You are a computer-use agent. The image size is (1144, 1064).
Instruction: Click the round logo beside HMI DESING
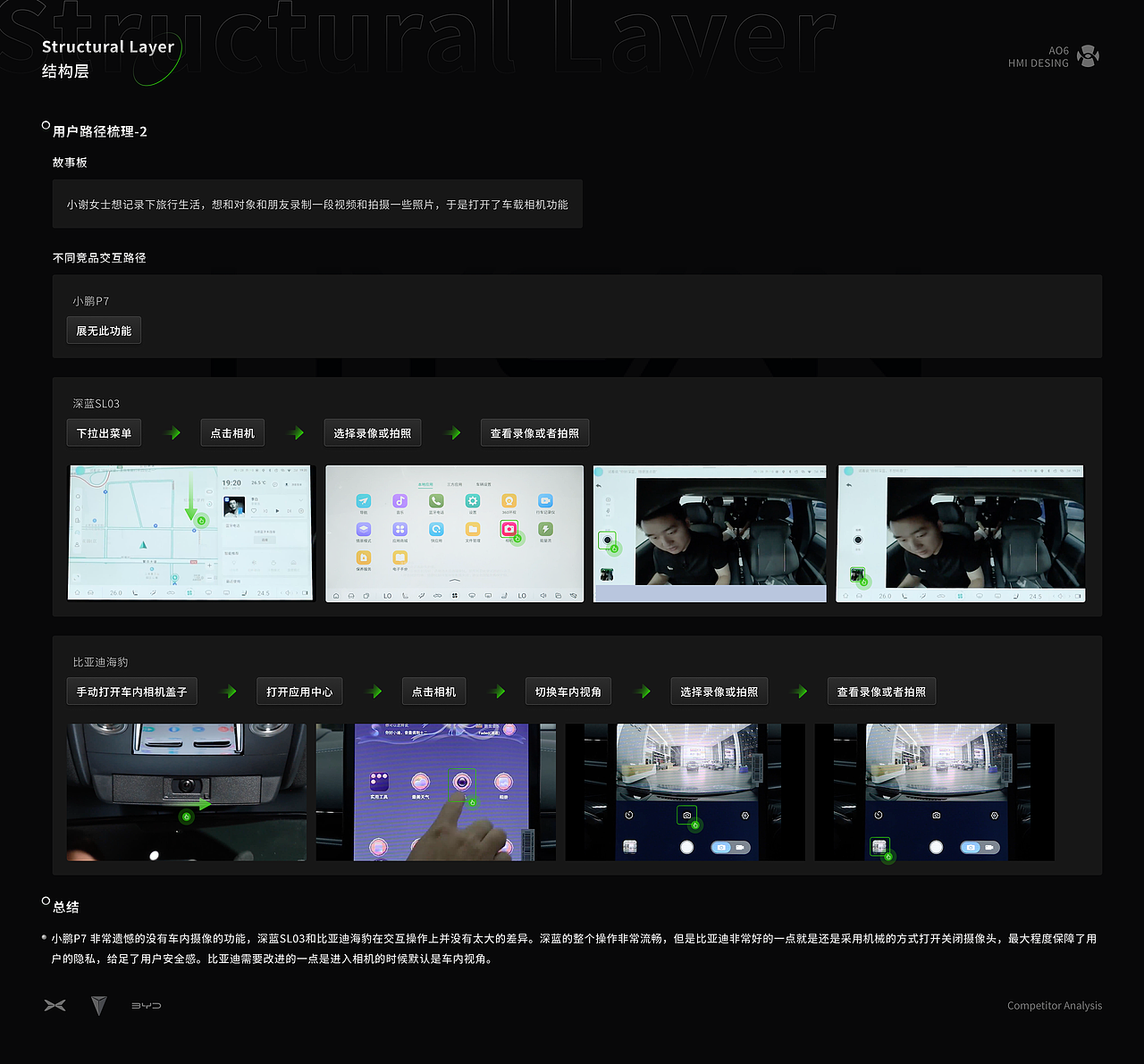tap(1088, 56)
